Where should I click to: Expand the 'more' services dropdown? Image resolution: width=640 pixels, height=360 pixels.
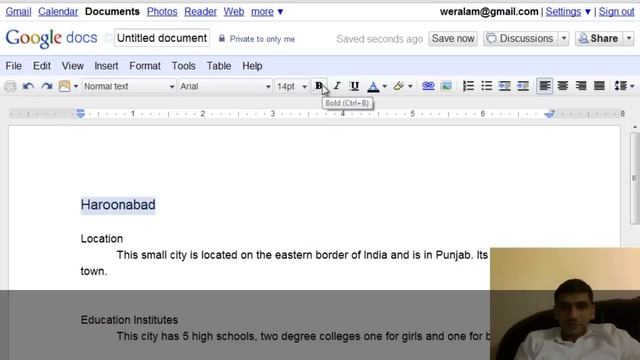coord(267,11)
